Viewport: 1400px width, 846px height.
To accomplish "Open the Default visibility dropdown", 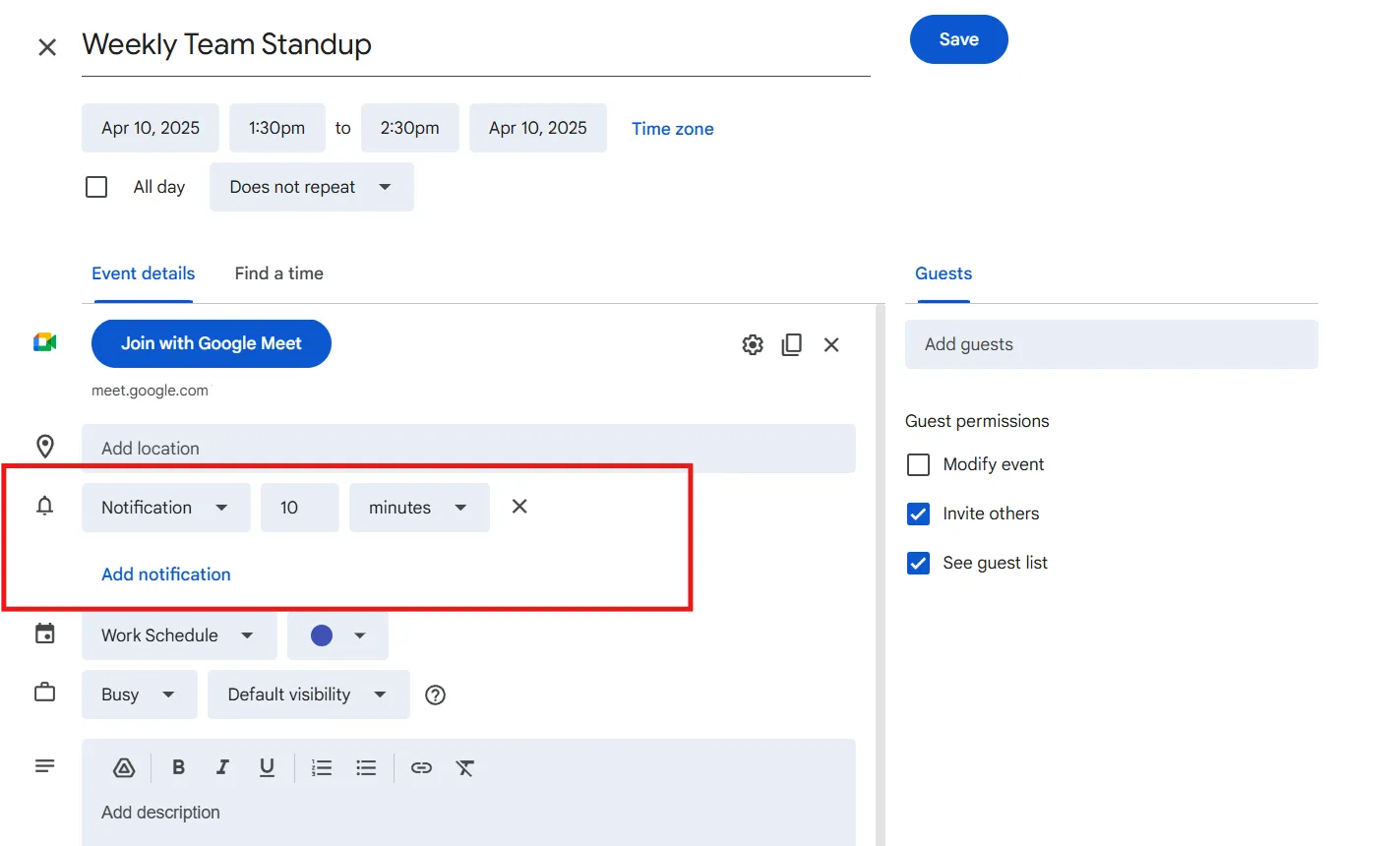I will (309, 695).
